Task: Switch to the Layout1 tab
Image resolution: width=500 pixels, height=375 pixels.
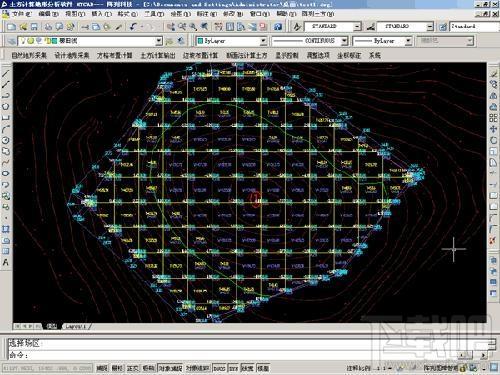Action: coord(76,327)
